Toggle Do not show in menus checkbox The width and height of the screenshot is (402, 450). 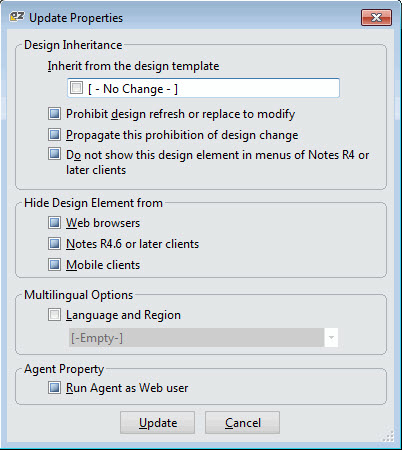[x=54, y=154]
